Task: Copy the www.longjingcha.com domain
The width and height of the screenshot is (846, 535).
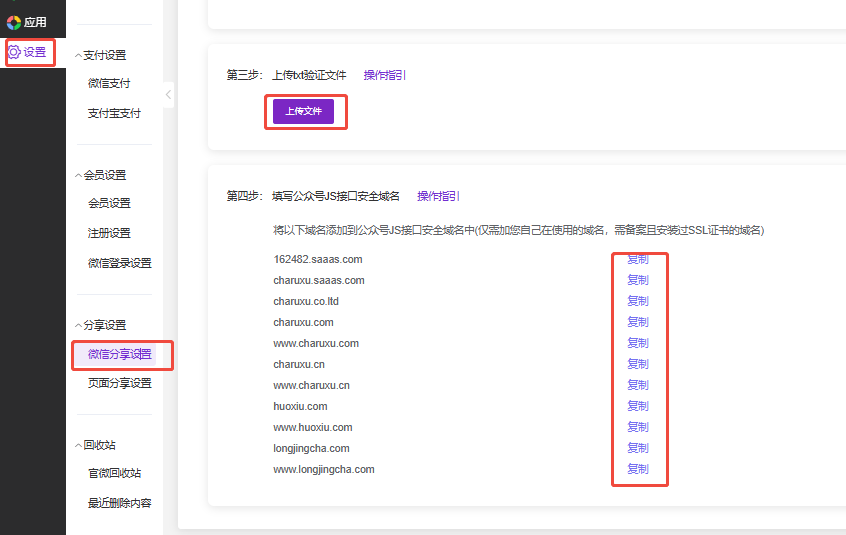Action: (x=637, y=469)
